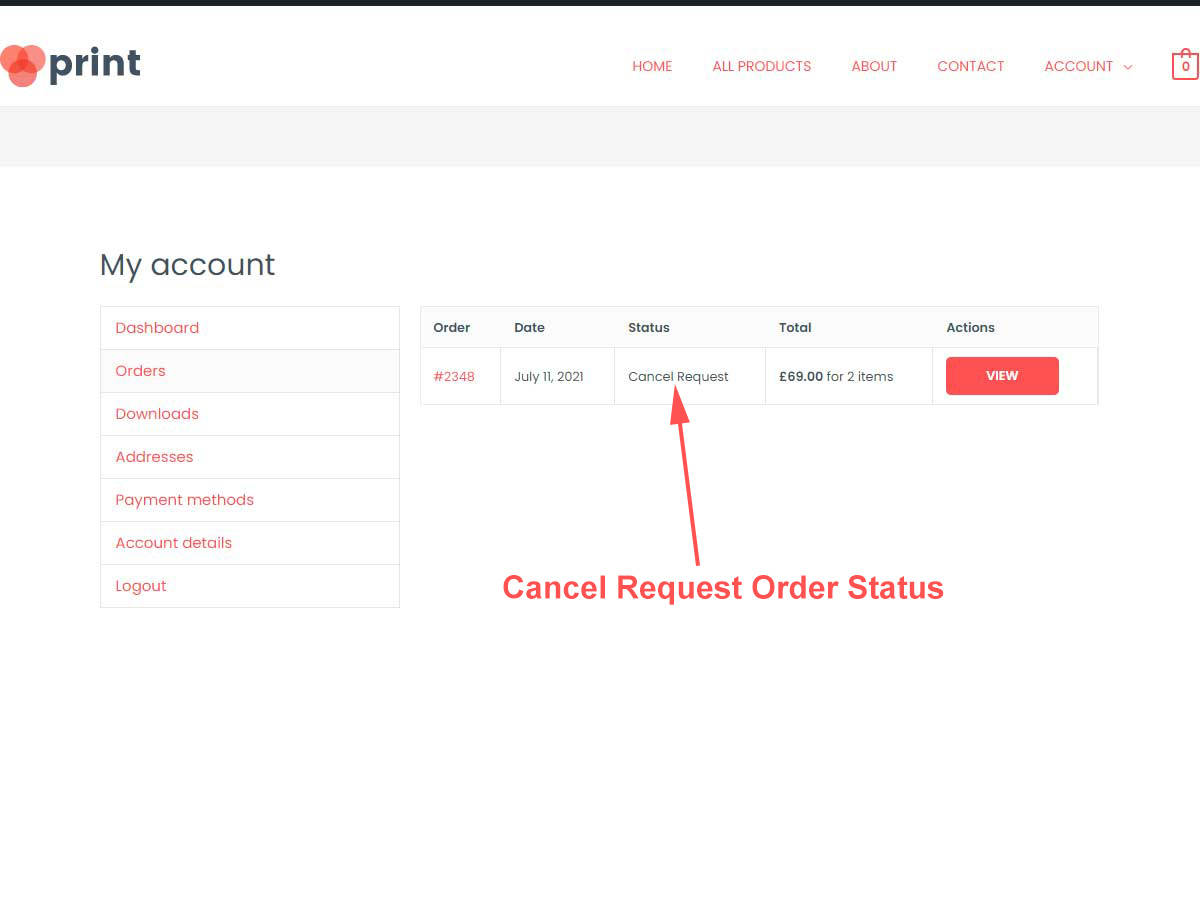The height and width of the screenshot is (900, 1200).
Task: Open the Dashboard section in sidebar
Action: click(x=157, y=328)
